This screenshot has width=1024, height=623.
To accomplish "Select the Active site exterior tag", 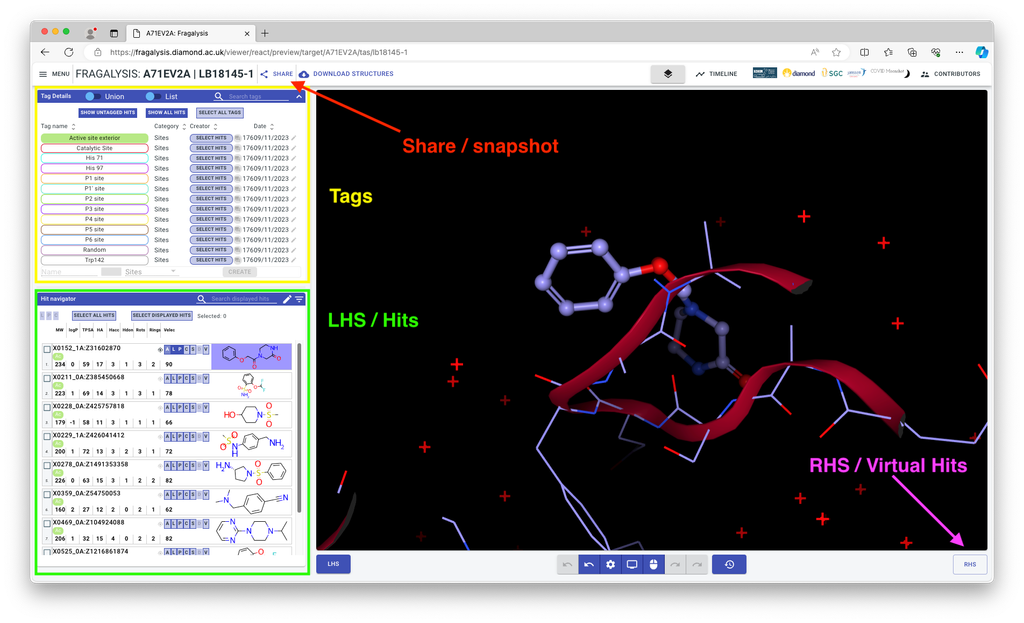I will point(95,138).
